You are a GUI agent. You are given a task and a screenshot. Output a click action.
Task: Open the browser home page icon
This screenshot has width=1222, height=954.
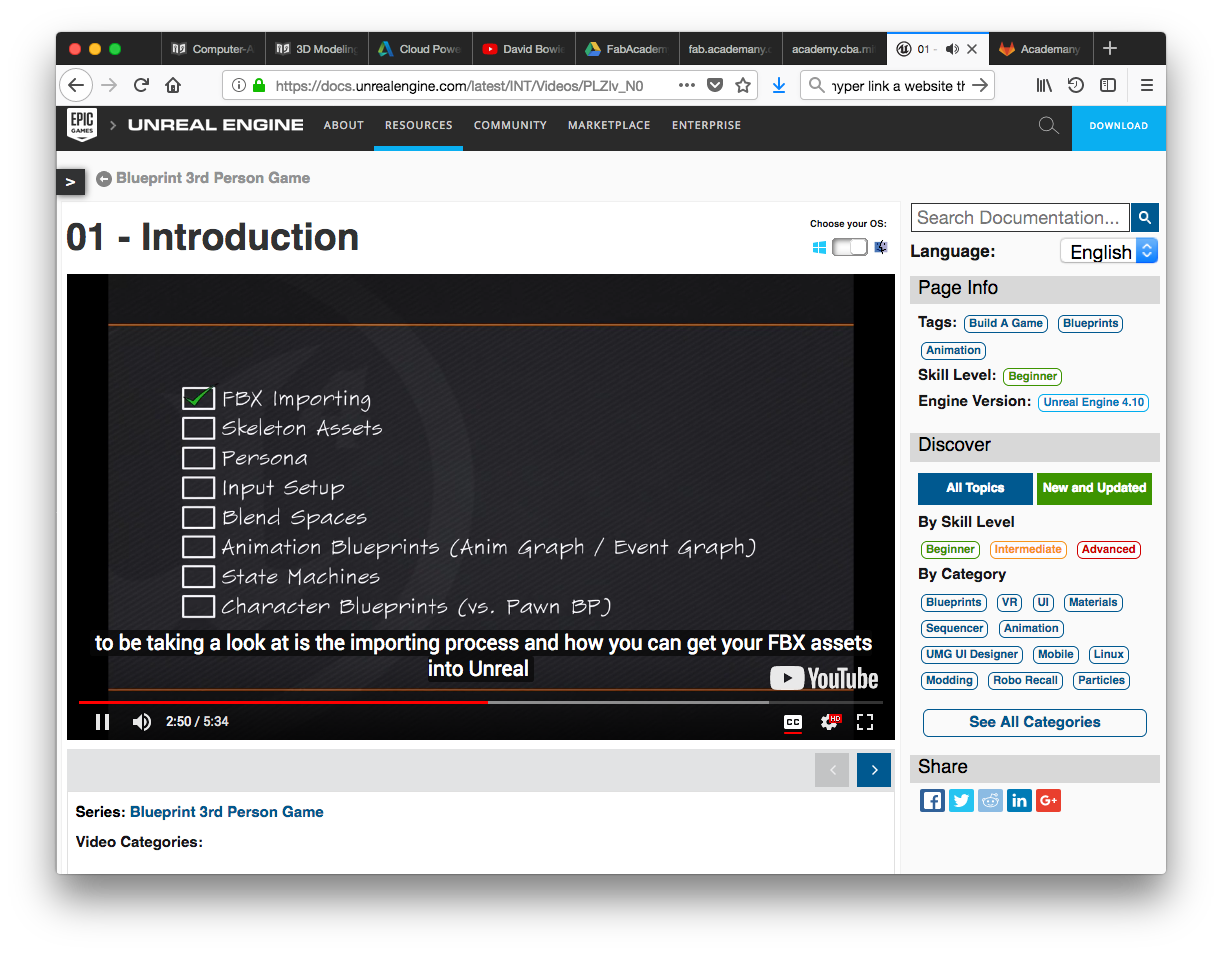click(x=173, y=86)
